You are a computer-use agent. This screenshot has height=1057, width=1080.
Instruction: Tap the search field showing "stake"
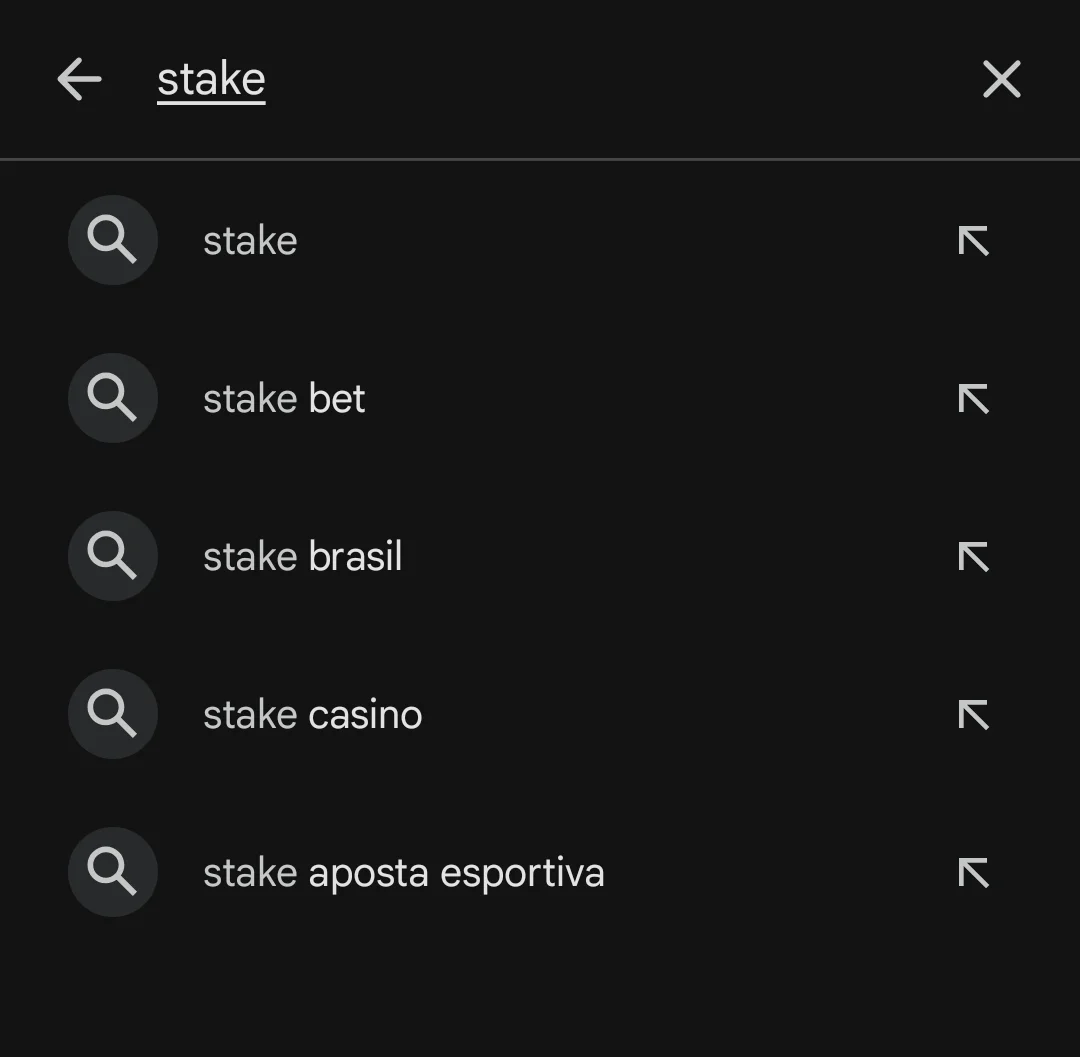click(x=210, y=79)
